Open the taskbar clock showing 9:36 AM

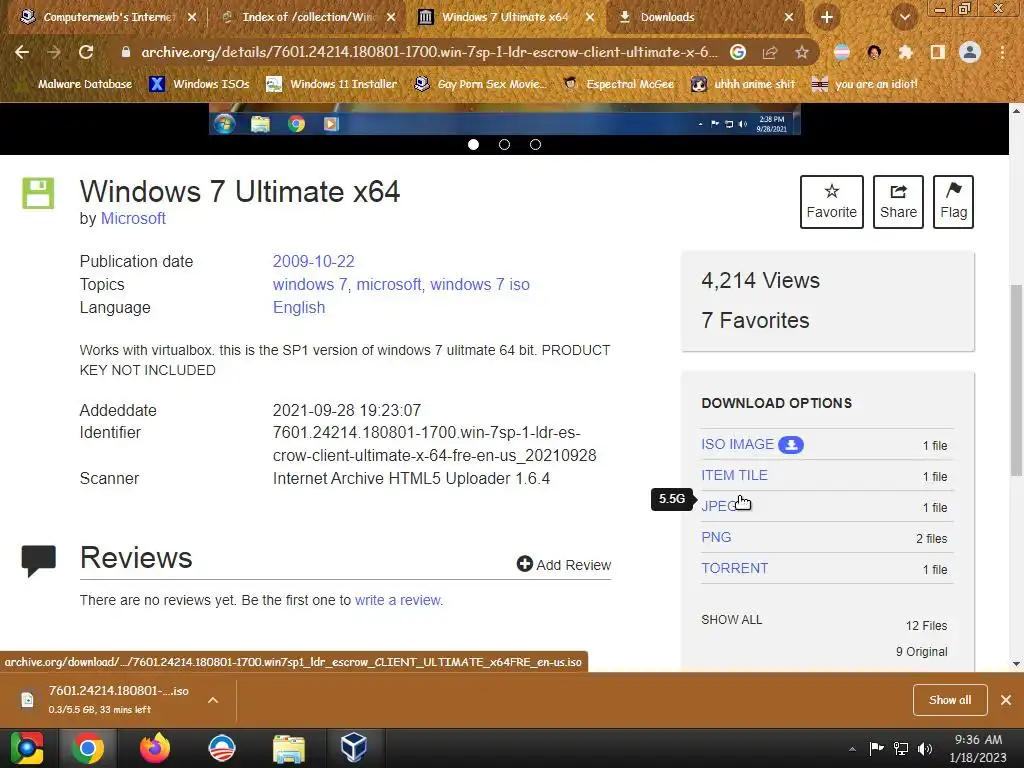(978, 748)
